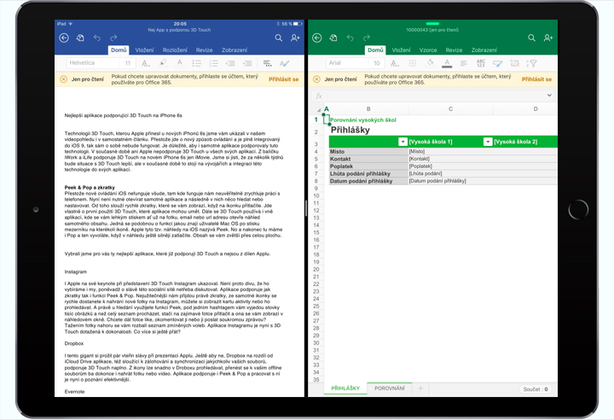Screen dimensions: 614x420
Task: Select the [Kontakt] cell in Excel
Action: pos(450,159)
